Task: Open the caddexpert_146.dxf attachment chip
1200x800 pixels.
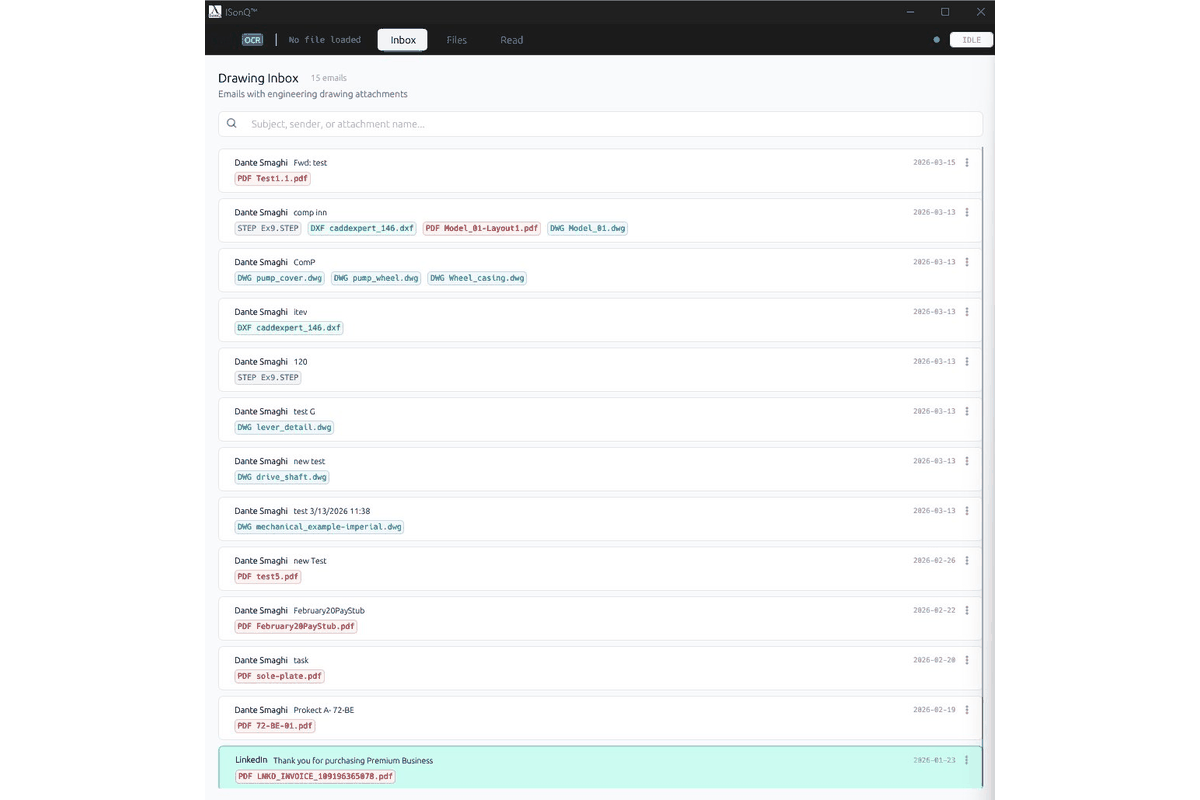Action: click(x=361, y=228)
